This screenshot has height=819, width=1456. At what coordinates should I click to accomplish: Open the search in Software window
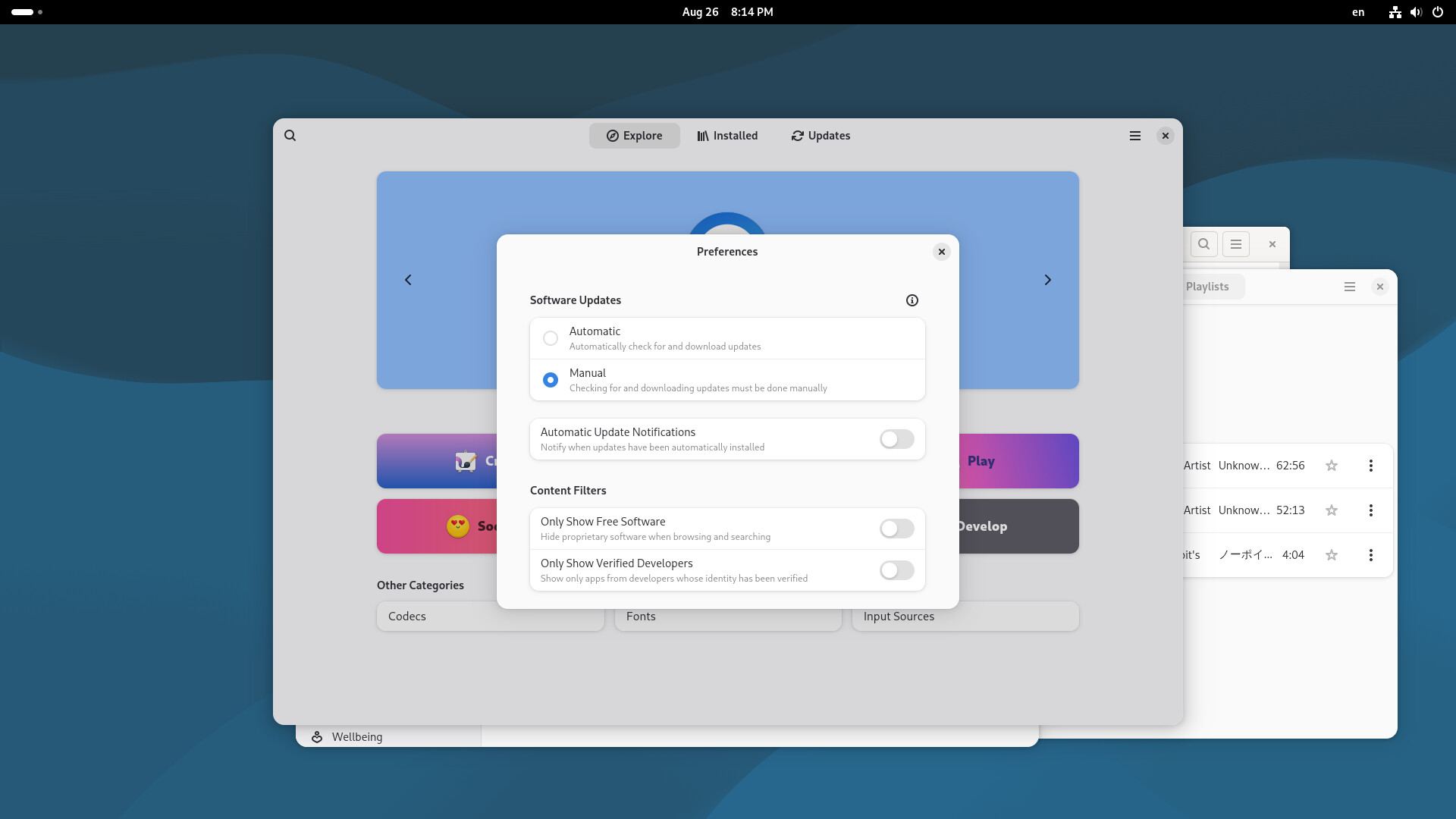290,136
